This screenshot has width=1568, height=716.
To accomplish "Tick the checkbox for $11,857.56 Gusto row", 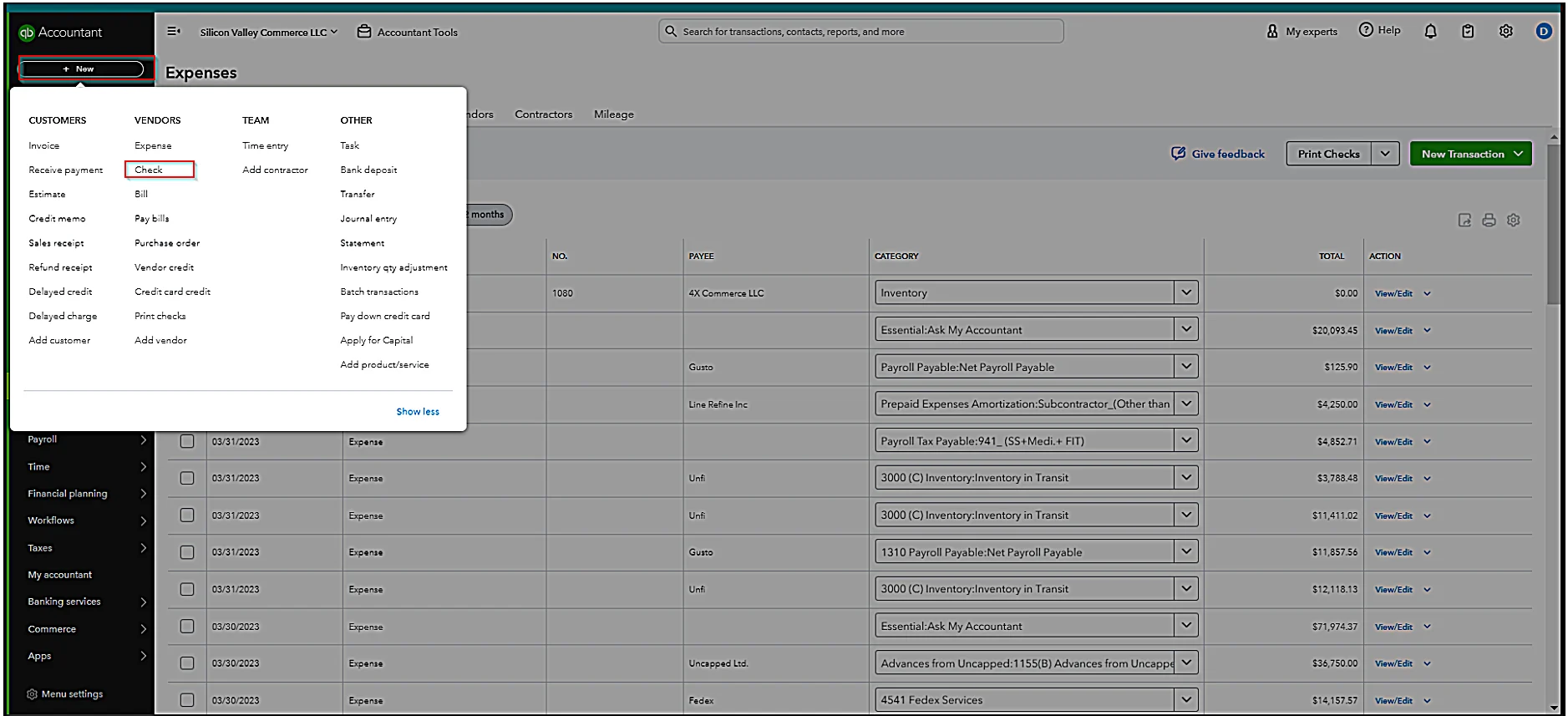I will [x=187, y=552].
